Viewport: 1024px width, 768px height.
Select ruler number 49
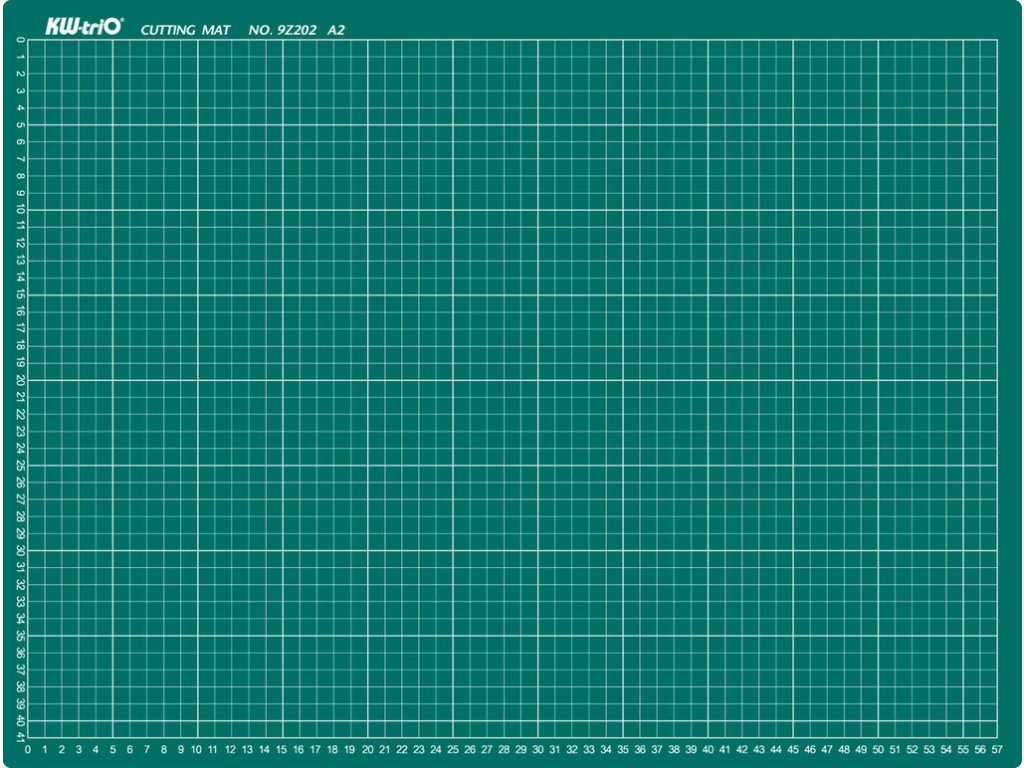click(861, 750)
